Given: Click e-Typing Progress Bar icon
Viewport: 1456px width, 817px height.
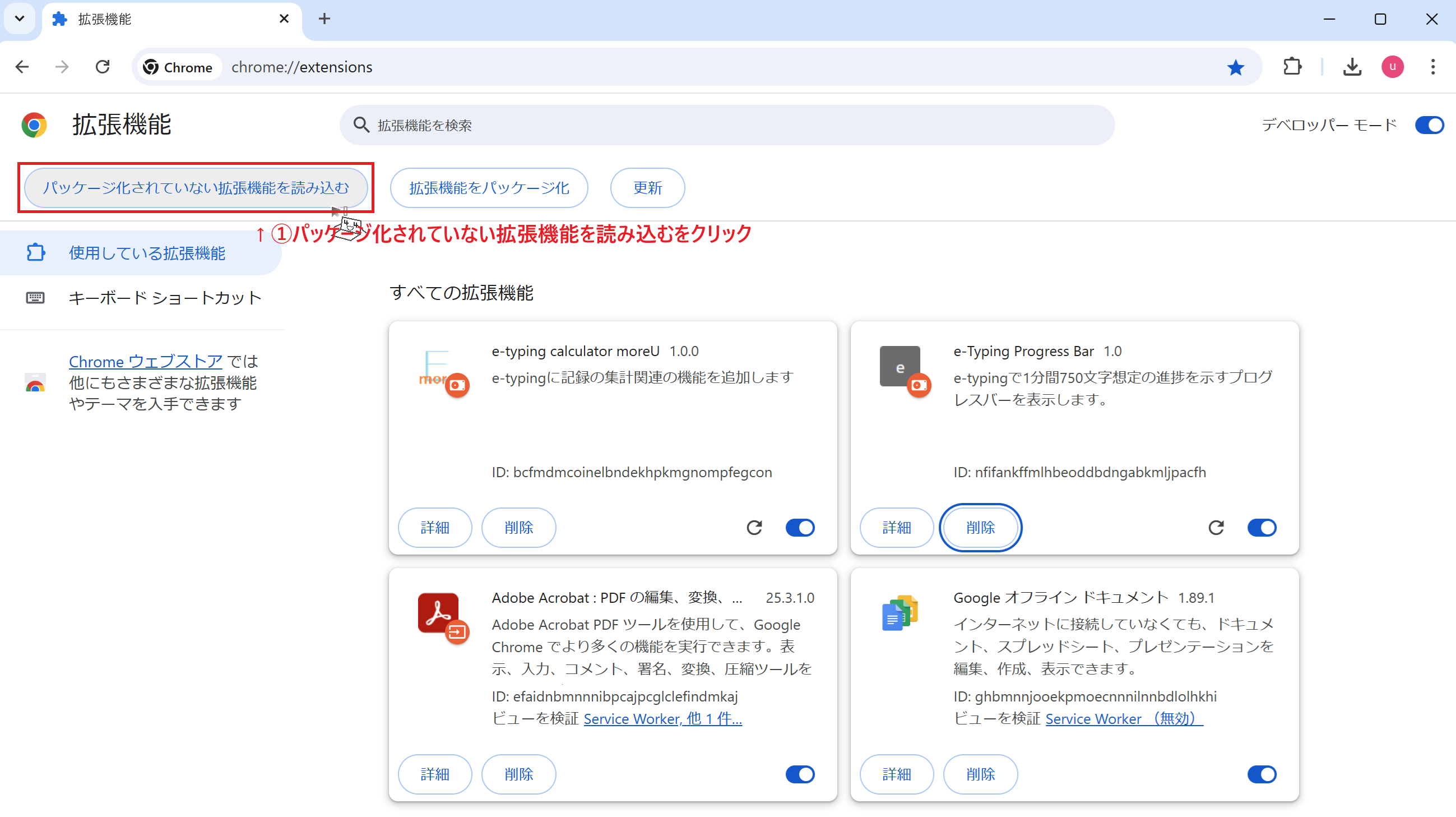Looking at the screenshot, I should click(905, 370).
